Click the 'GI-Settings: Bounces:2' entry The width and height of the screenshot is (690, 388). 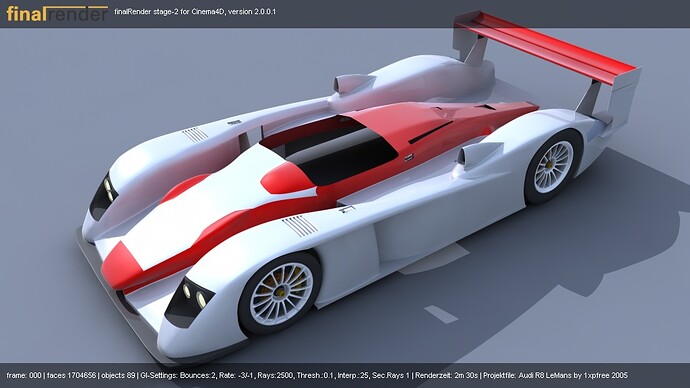(178, 375)
